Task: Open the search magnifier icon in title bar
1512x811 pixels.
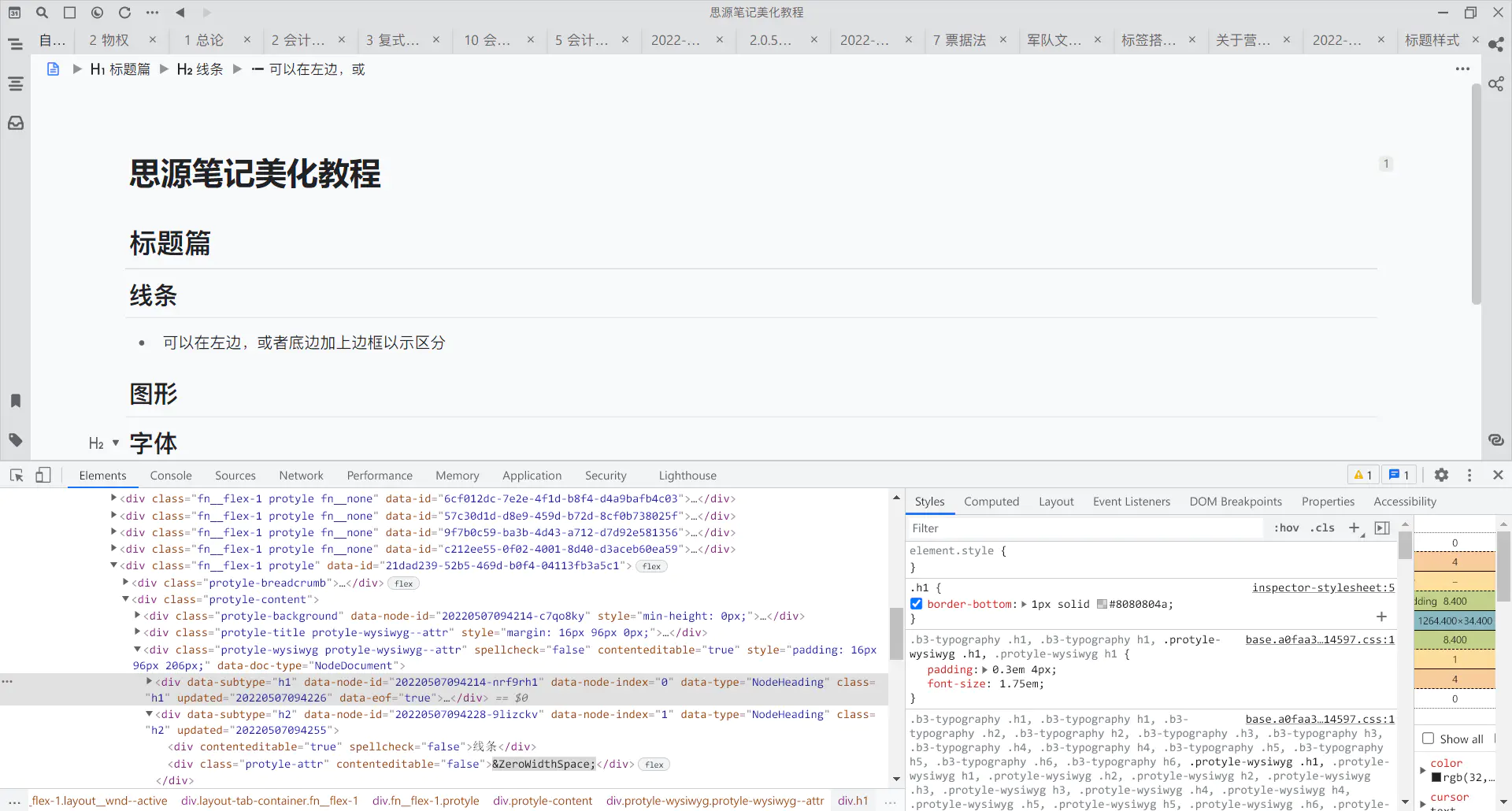Action: tap(43, 13)
